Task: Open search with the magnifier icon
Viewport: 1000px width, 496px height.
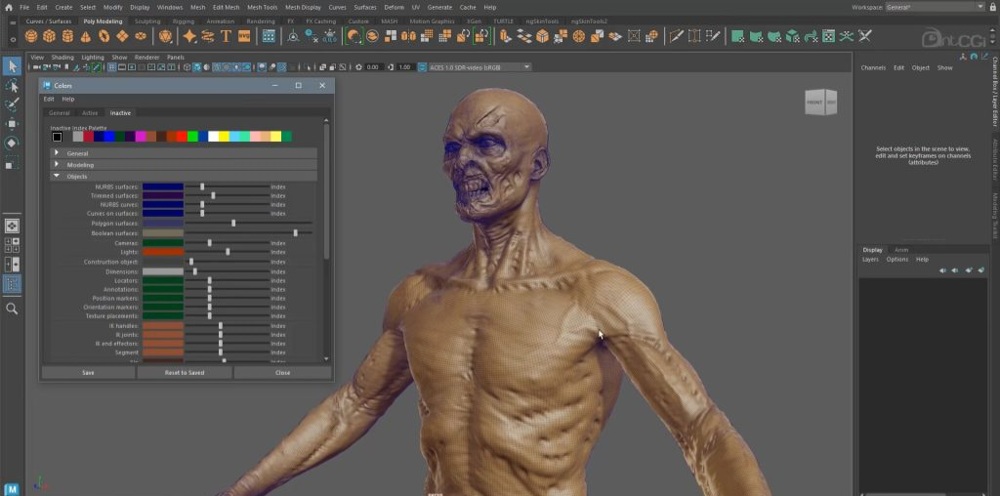Action: (12, 309)
